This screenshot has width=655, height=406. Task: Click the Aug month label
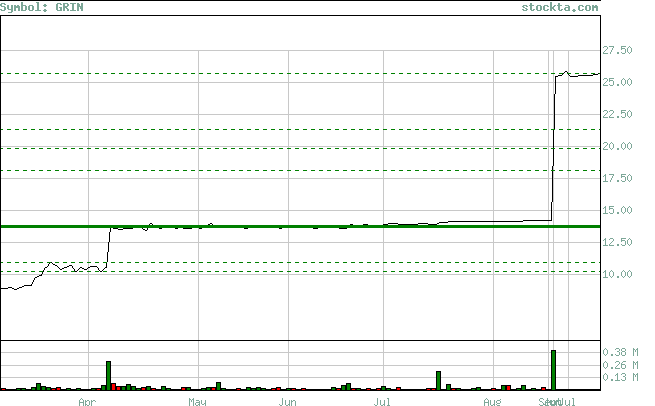click(492, 402)
